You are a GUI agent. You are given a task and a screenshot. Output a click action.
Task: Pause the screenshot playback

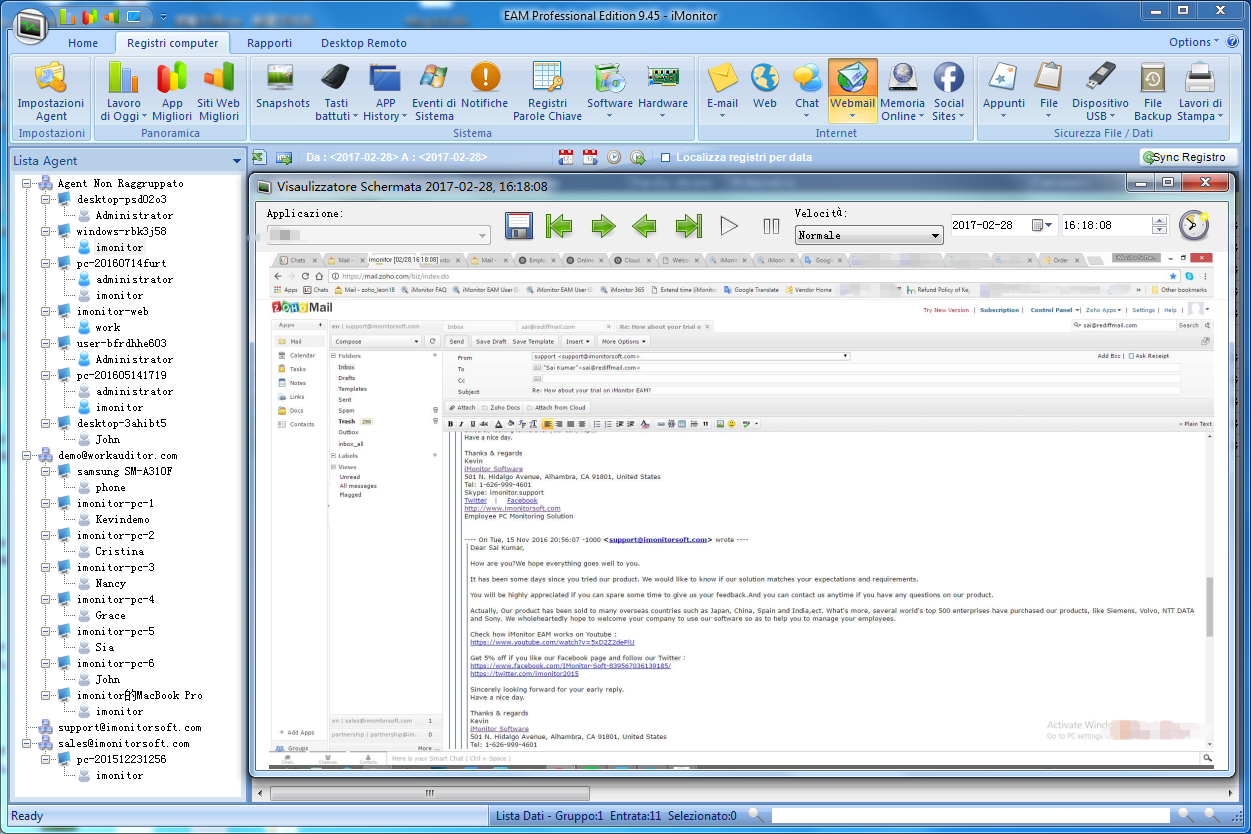771,226
